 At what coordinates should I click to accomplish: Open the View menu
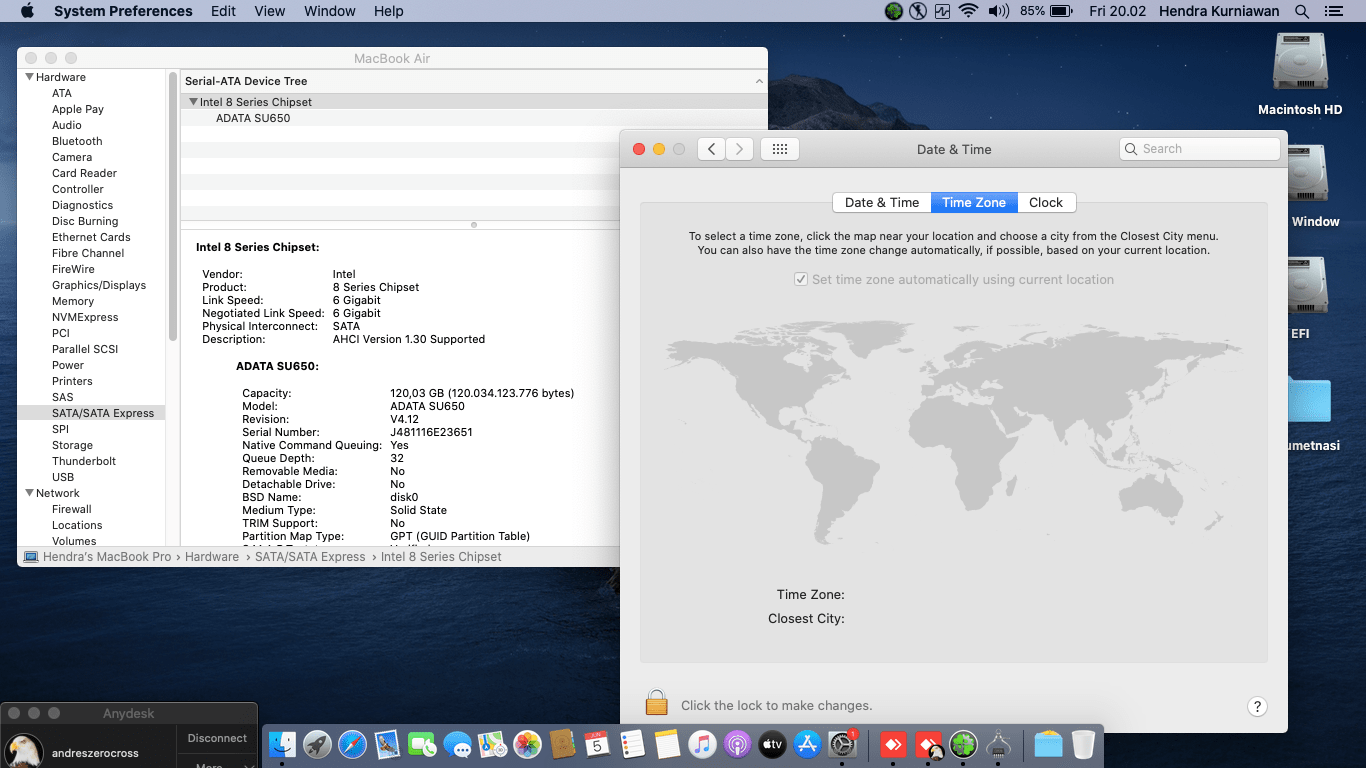point(270,11)
